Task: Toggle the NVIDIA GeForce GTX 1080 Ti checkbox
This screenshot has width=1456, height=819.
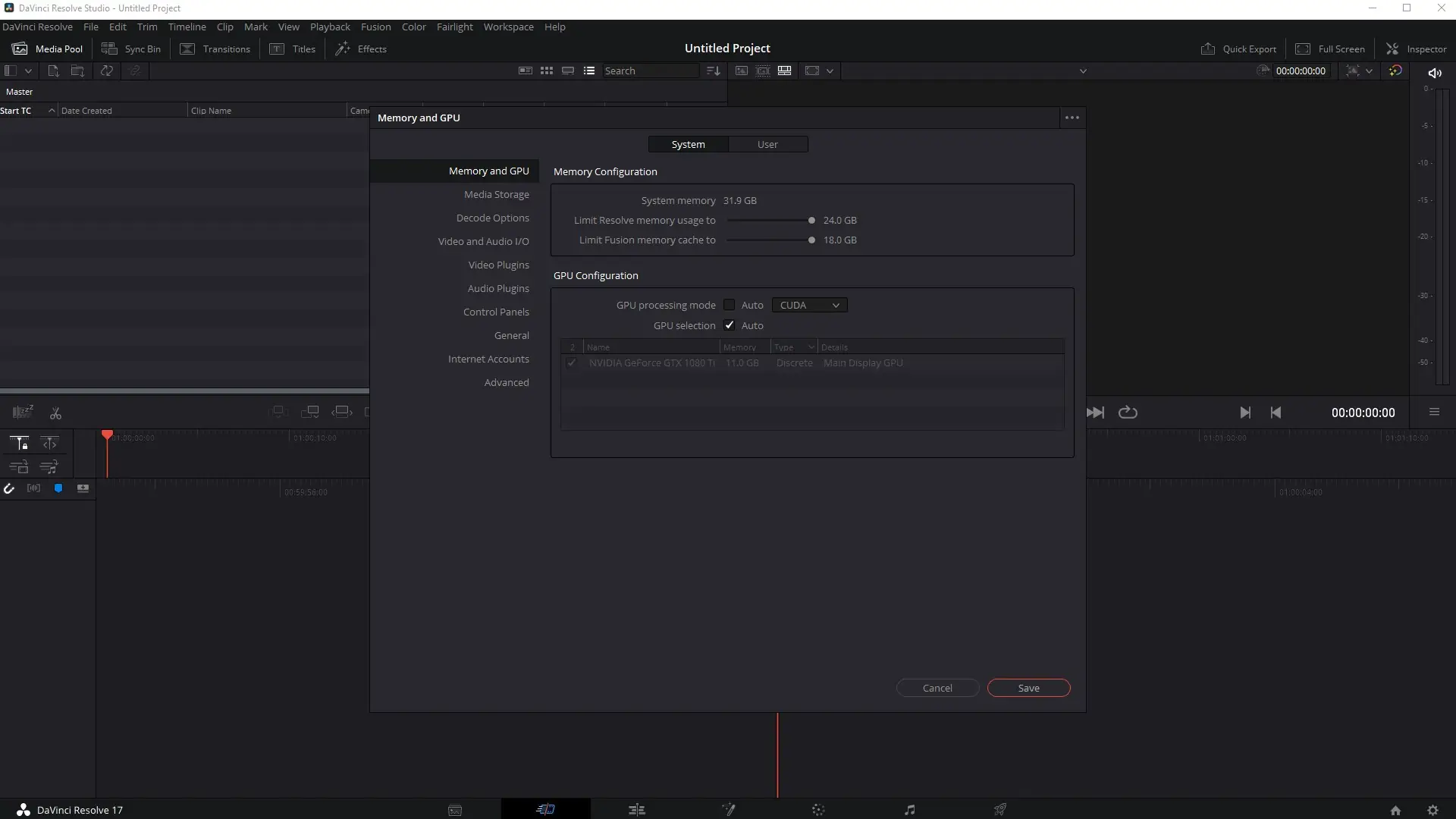Action: point(572,363)
